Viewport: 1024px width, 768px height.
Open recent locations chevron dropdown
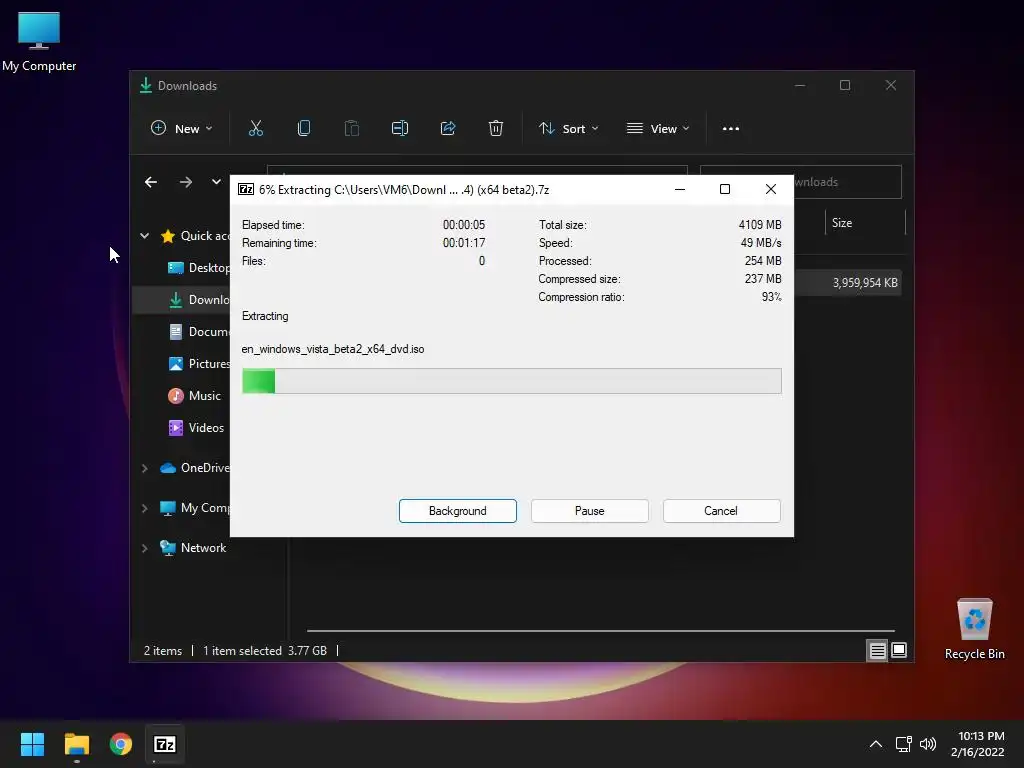click(216, 182)
